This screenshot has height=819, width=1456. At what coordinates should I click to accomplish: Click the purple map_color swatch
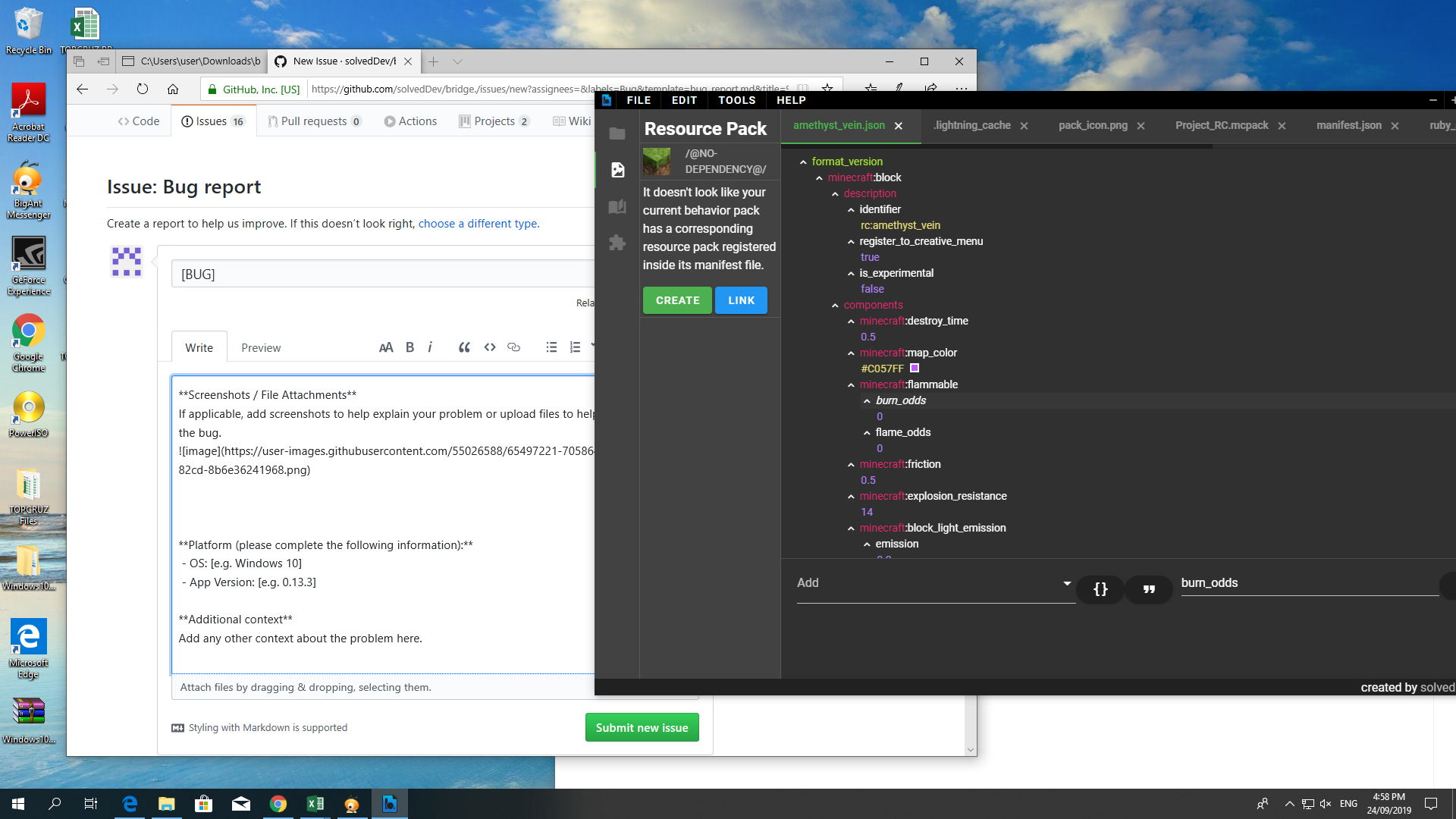point(914,368)
